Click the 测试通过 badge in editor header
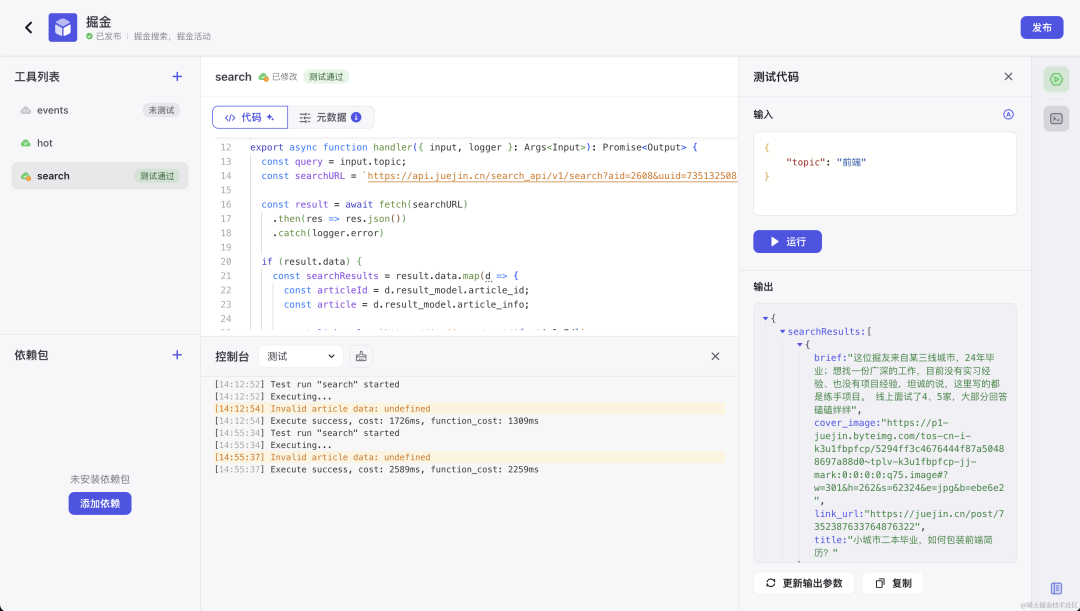This screenshot has width=1080, height=611. point(326,77)
